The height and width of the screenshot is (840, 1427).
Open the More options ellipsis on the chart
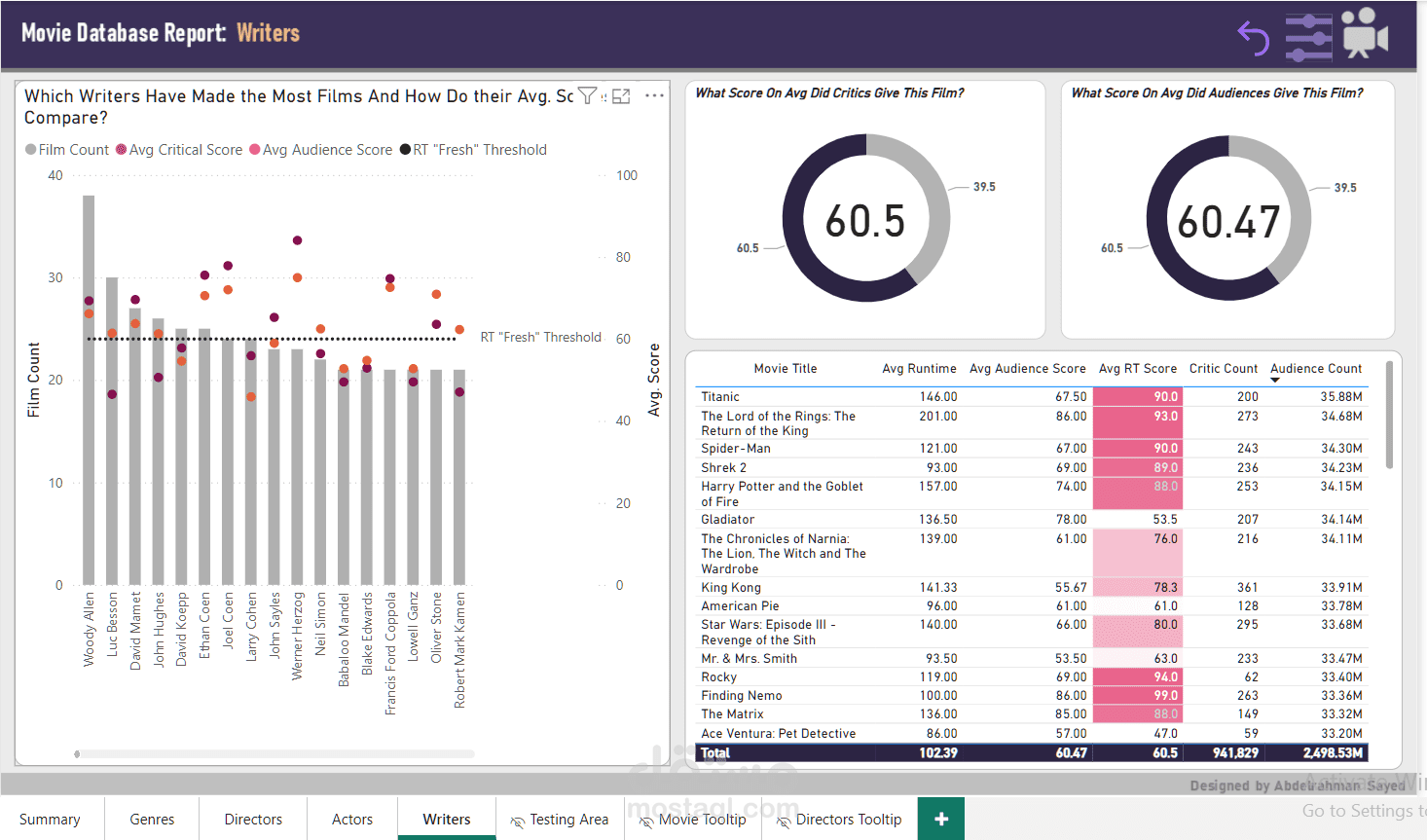pyautogui.click(x=654, y=95)
